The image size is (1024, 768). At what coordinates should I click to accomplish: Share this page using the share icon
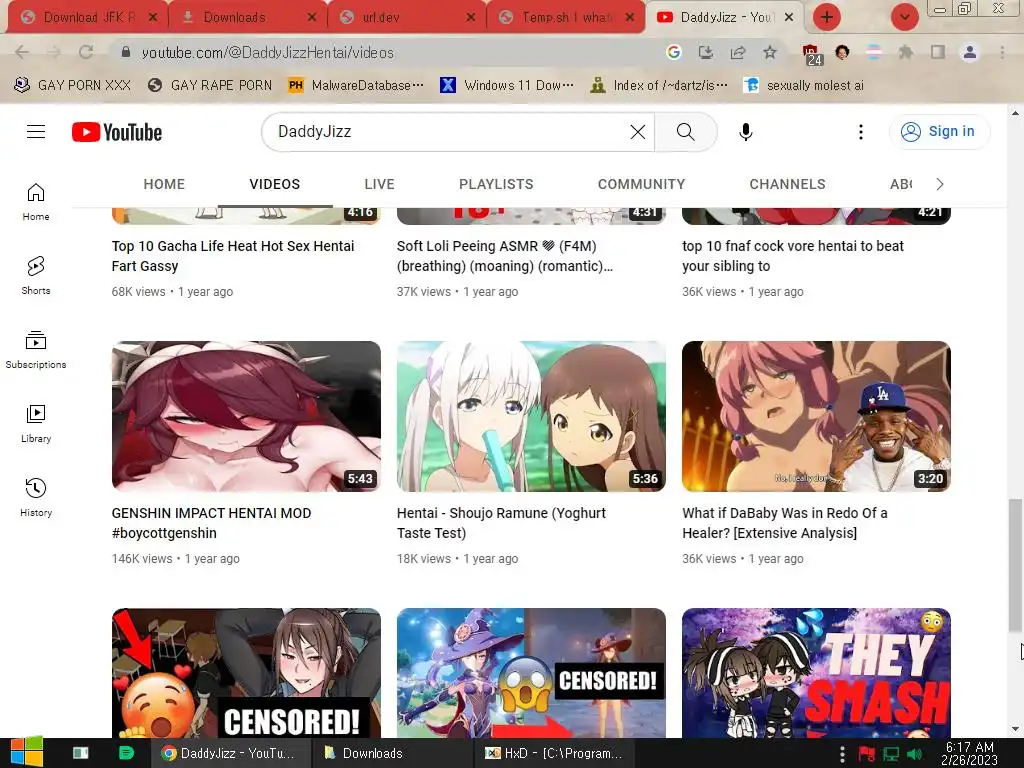738,52
